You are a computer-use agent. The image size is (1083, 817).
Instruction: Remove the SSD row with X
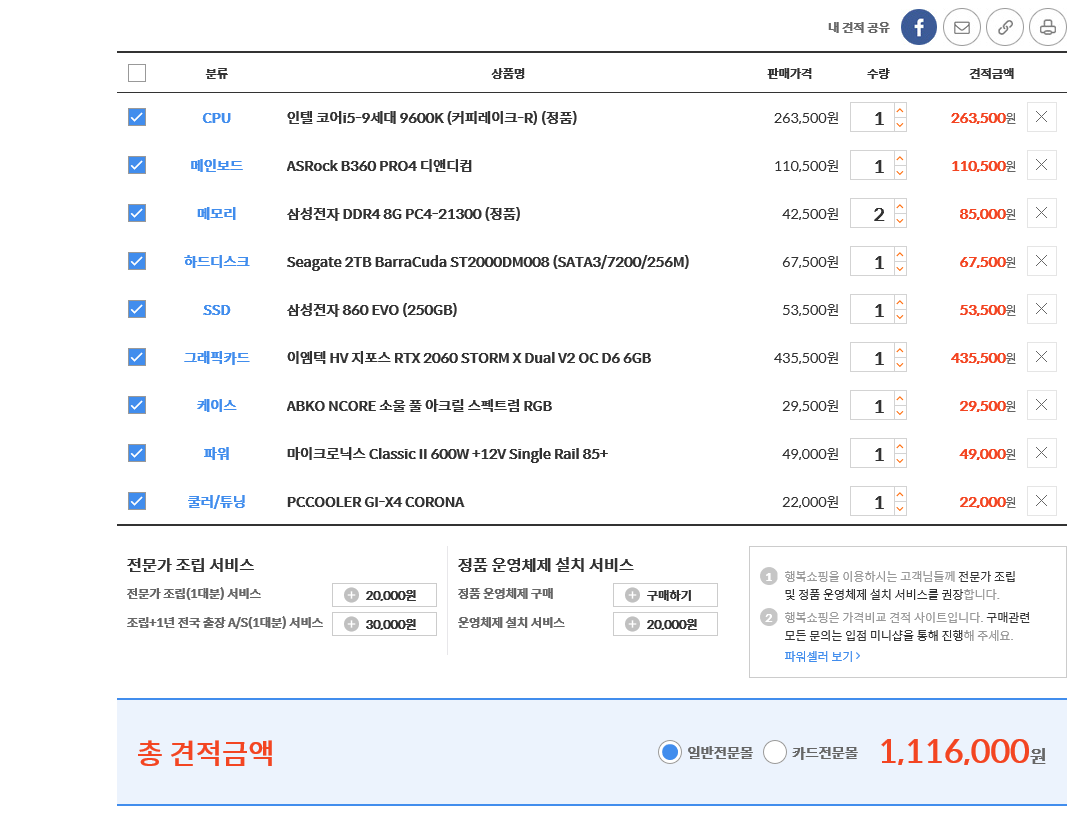coord(1041,309)
